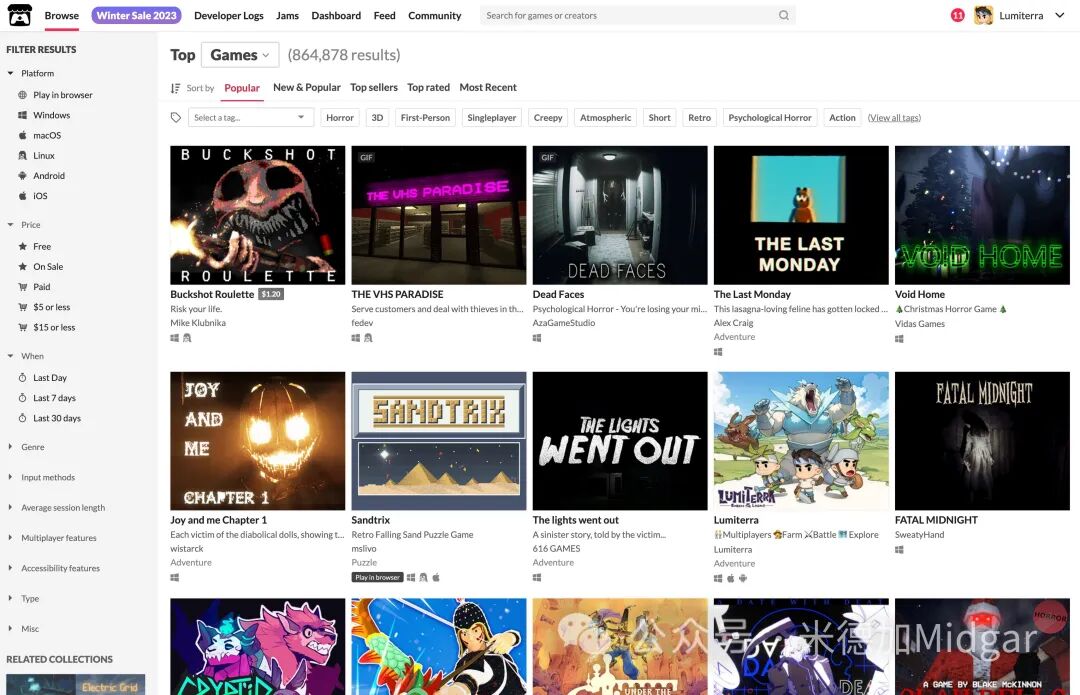This screenshot has height=695, width=1080.
Task: Open Developer Logs in the nav bar
Action: click(229, 15)
